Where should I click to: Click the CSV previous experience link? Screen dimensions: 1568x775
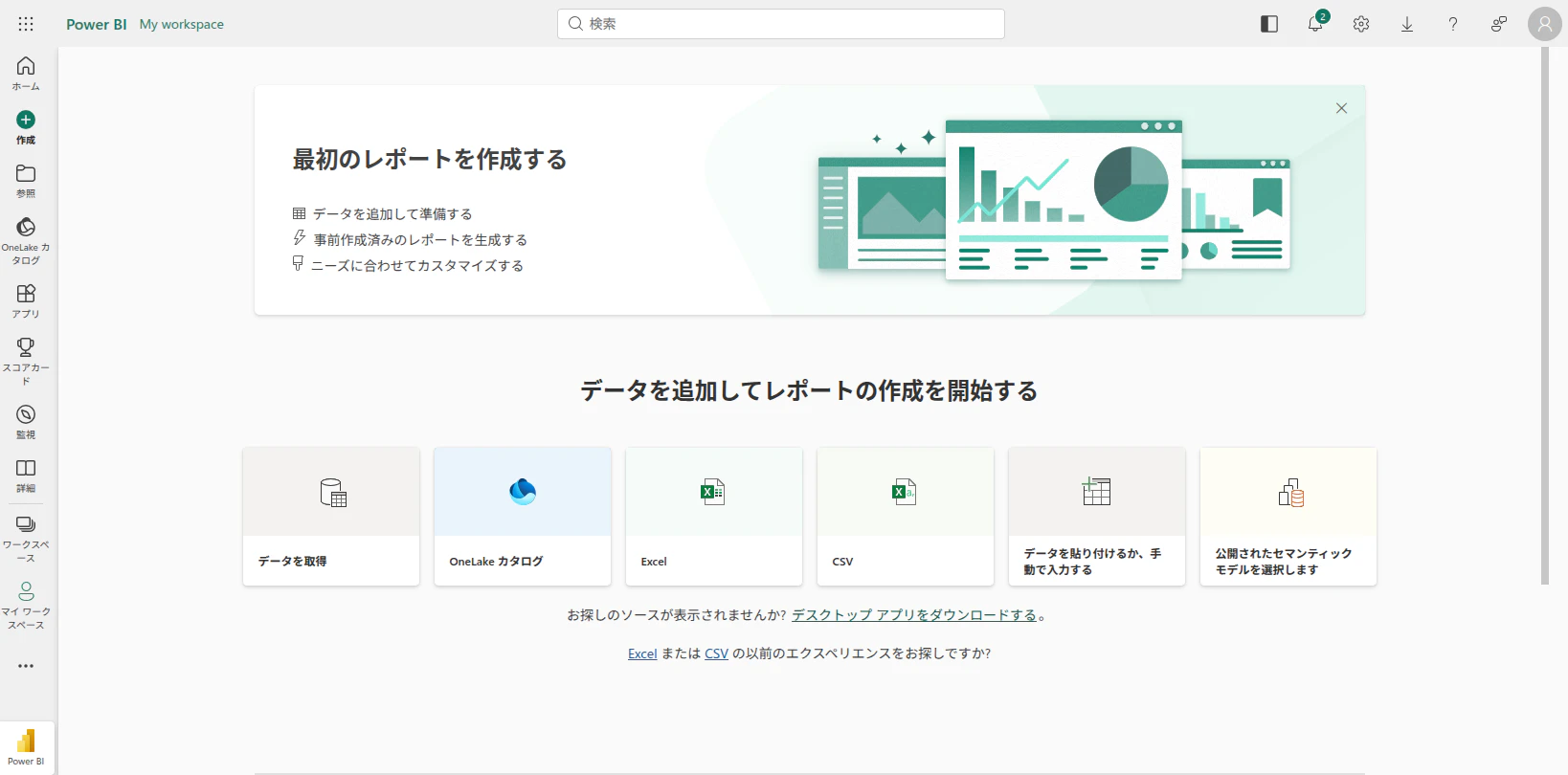pos(717,653)
